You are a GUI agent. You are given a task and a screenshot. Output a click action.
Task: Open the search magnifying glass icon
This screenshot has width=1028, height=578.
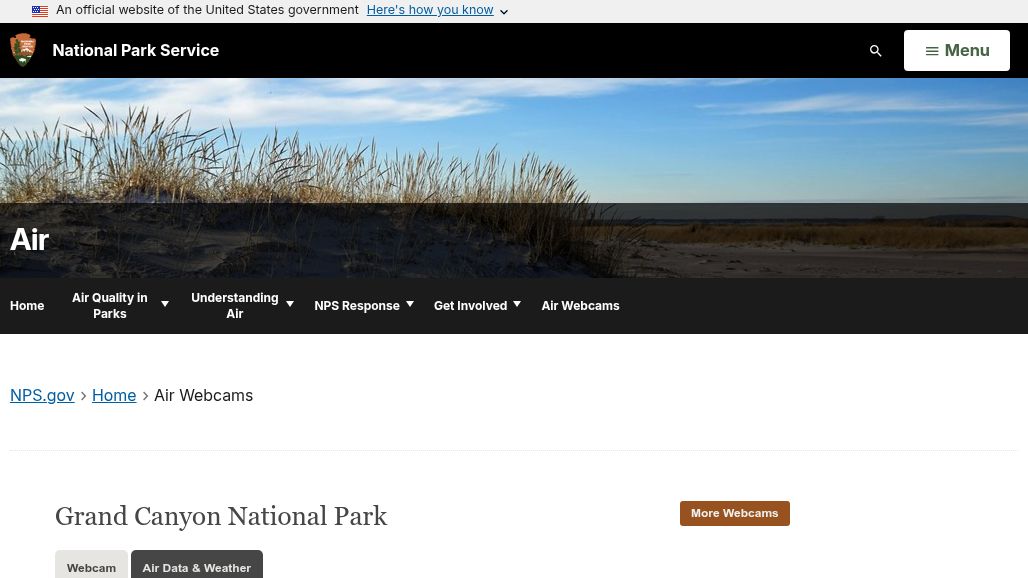point(875,50)
